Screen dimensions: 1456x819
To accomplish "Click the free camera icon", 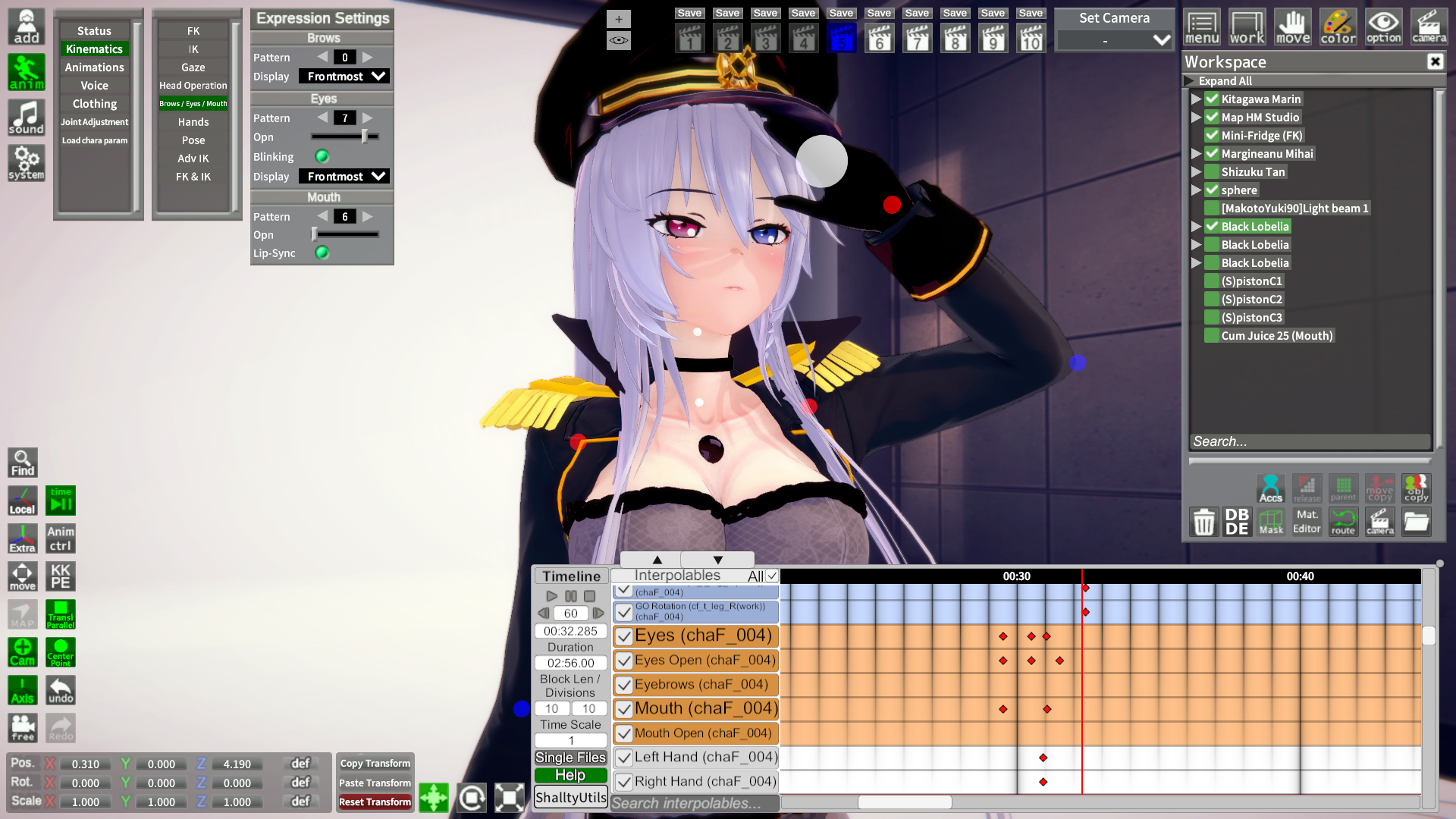I will (x=23, y=728).
